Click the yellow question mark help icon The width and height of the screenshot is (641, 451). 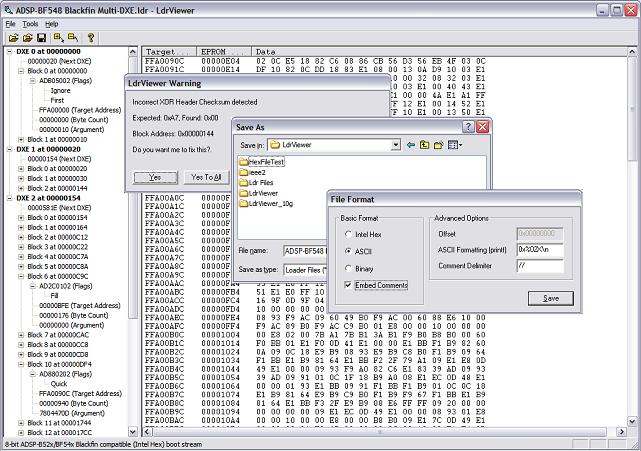coord(91,38)
